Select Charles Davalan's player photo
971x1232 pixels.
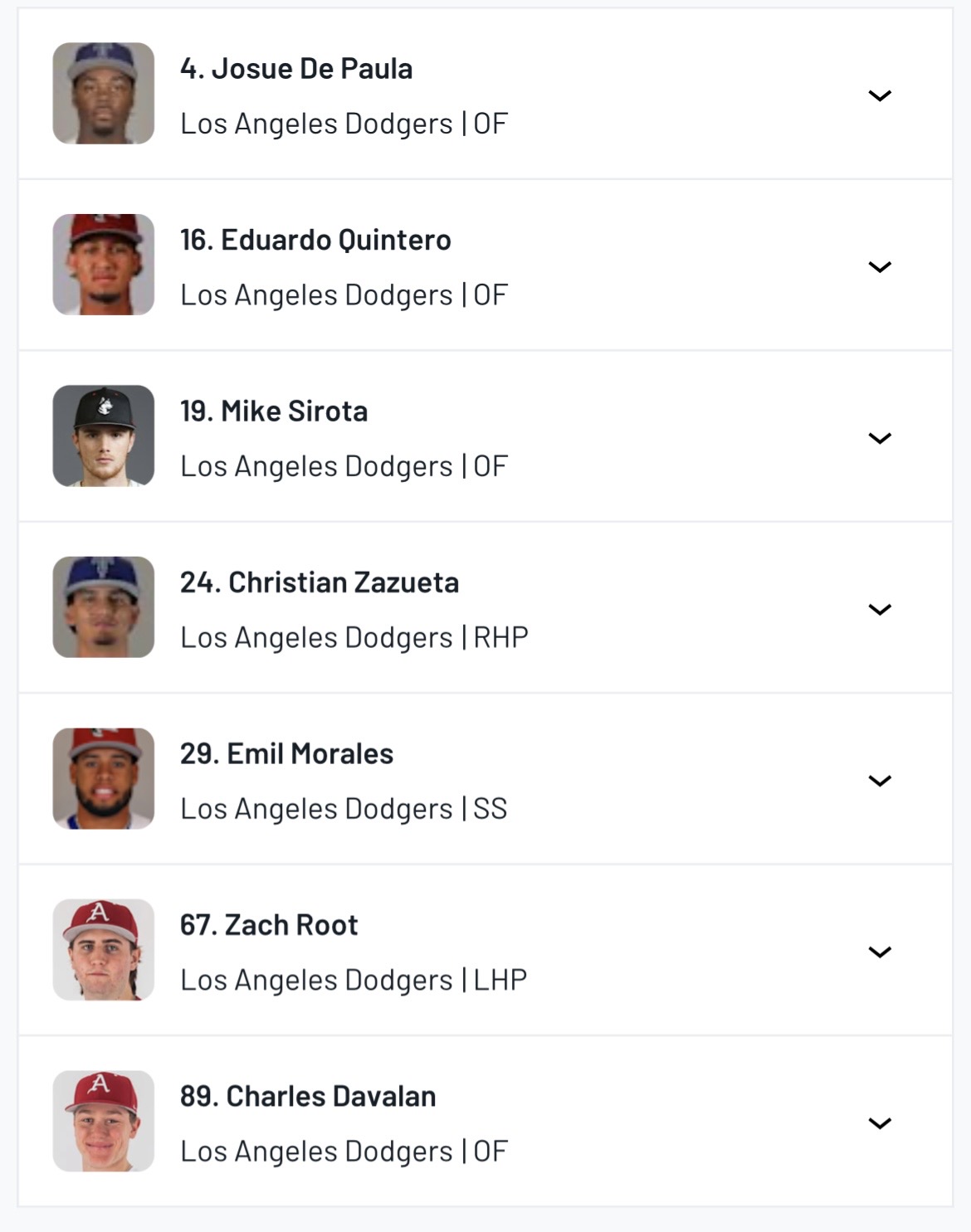point(104,1122)
